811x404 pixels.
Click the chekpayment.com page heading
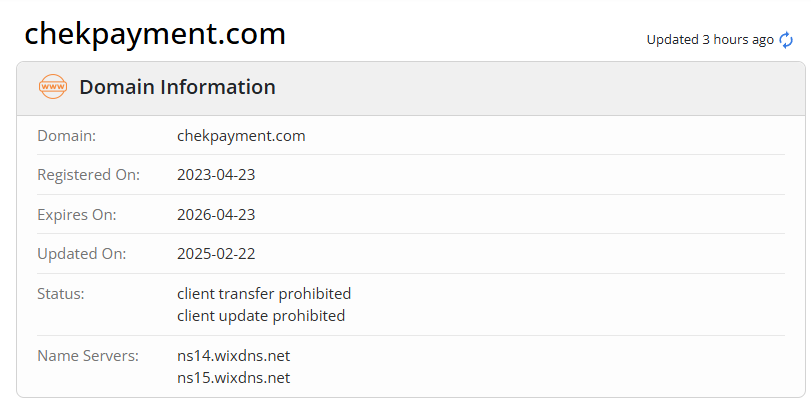point(155,34)
